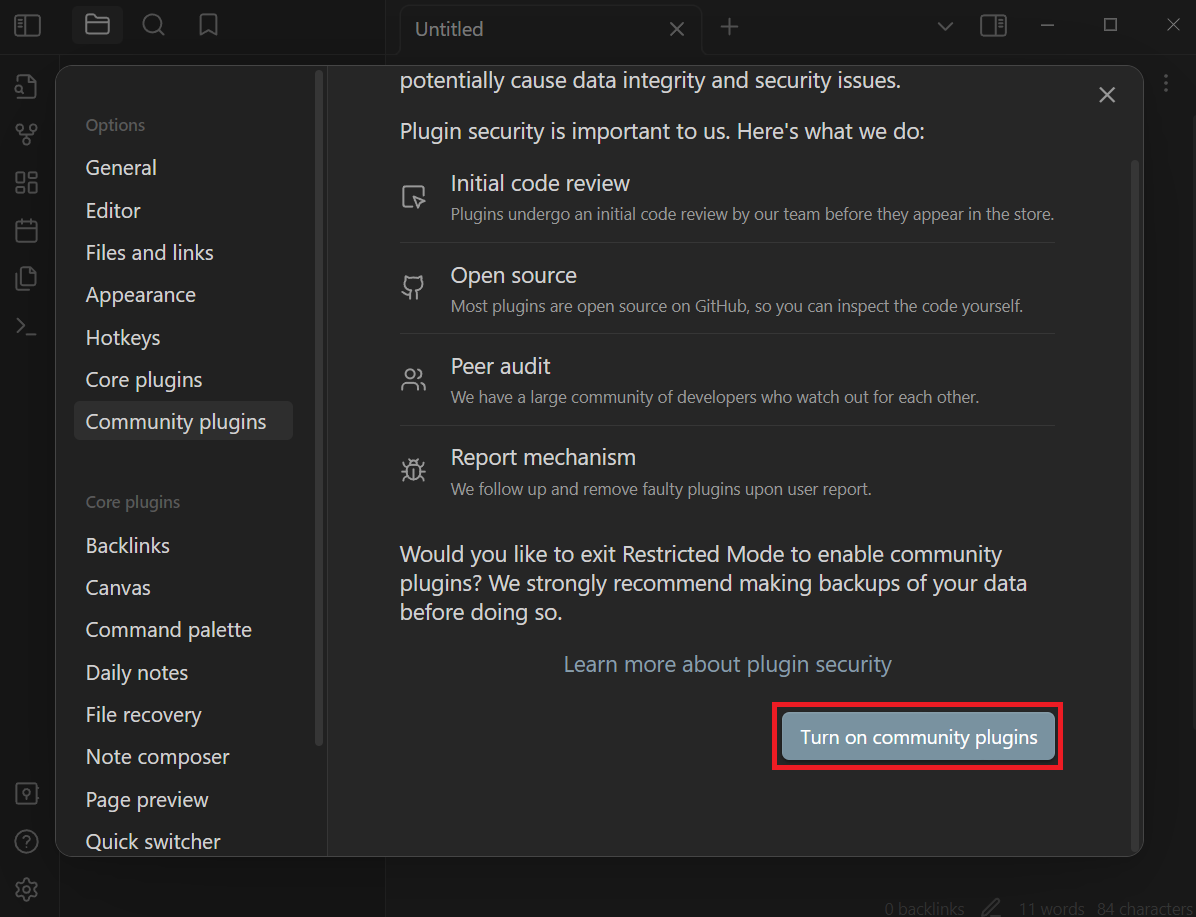Click the Initial code review heading
This screenshot has height=917, width=1196.
point(540,183)
